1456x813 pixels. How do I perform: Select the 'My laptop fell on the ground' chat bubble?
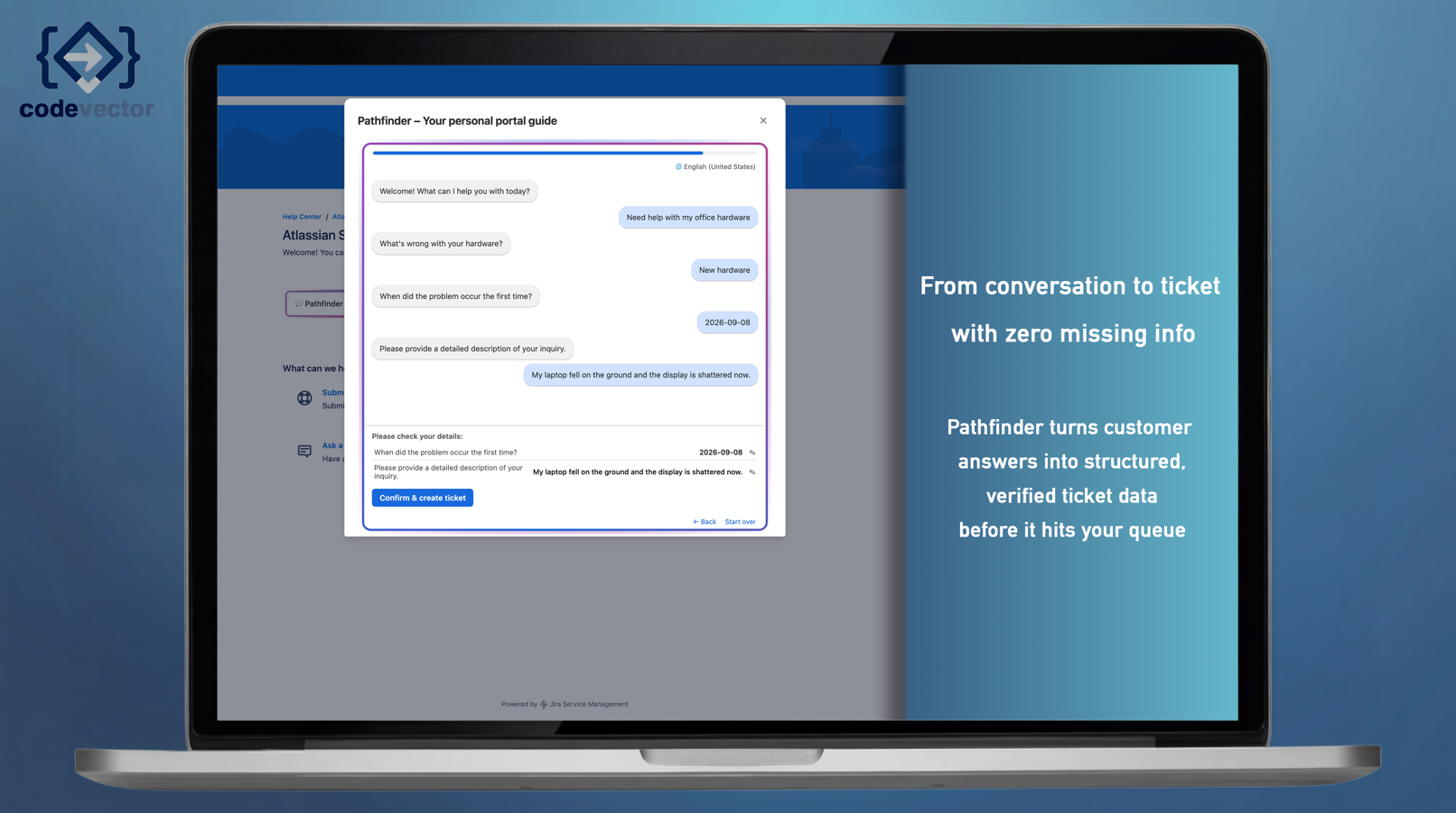640,375
